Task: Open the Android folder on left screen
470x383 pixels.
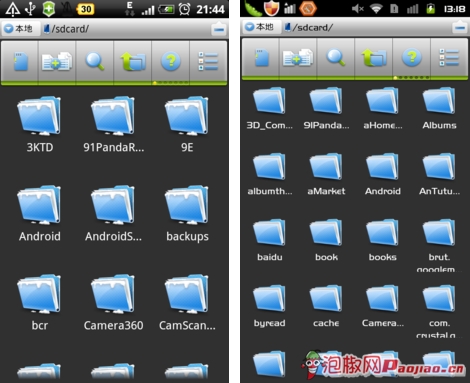Action: click(39, 214)
